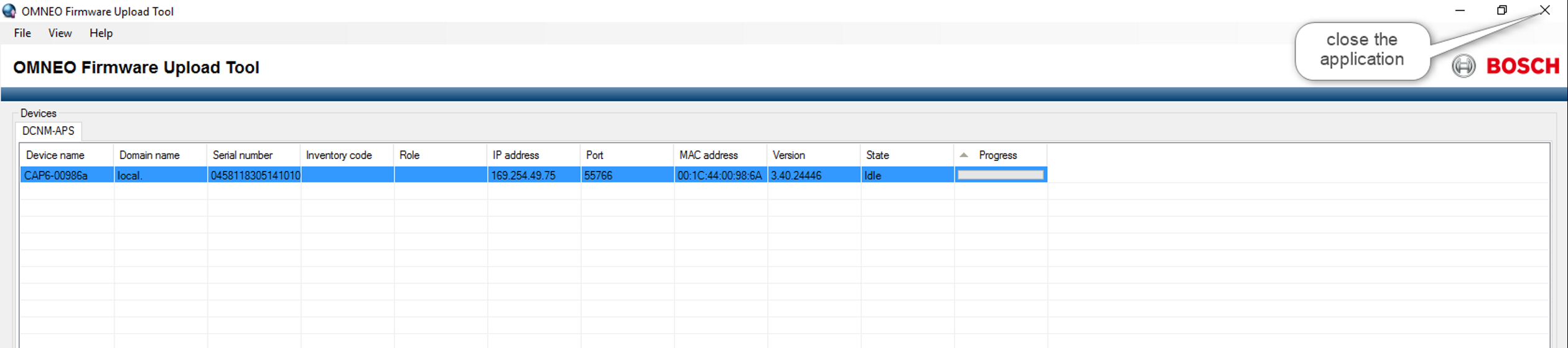Sort by State column header
Image resolution: width=1568 pixels, height=348 pixels.
click(x=907, y=155)
